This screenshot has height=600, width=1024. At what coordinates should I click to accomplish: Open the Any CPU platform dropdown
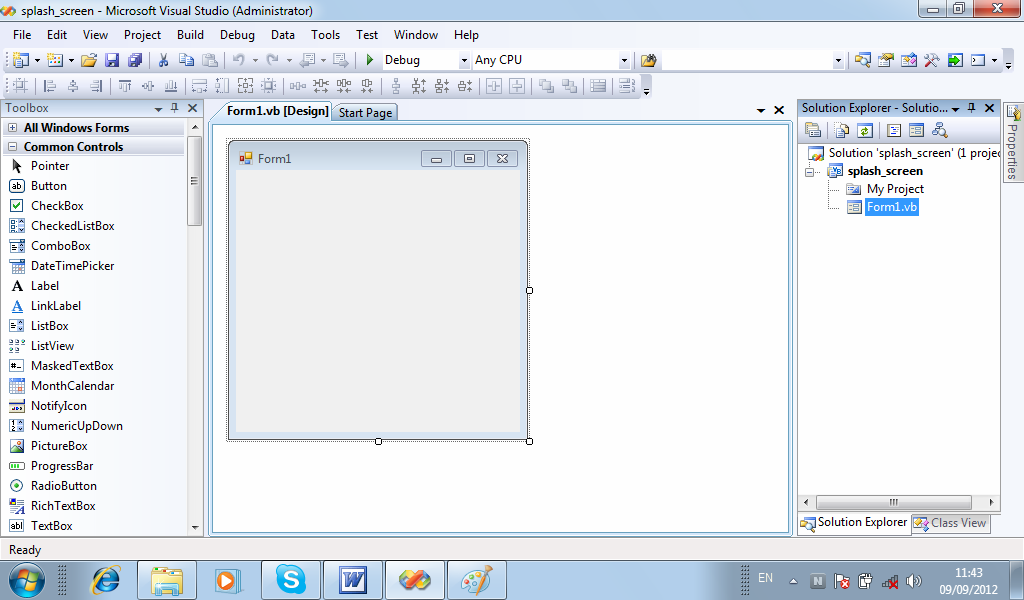coord(626,59)
